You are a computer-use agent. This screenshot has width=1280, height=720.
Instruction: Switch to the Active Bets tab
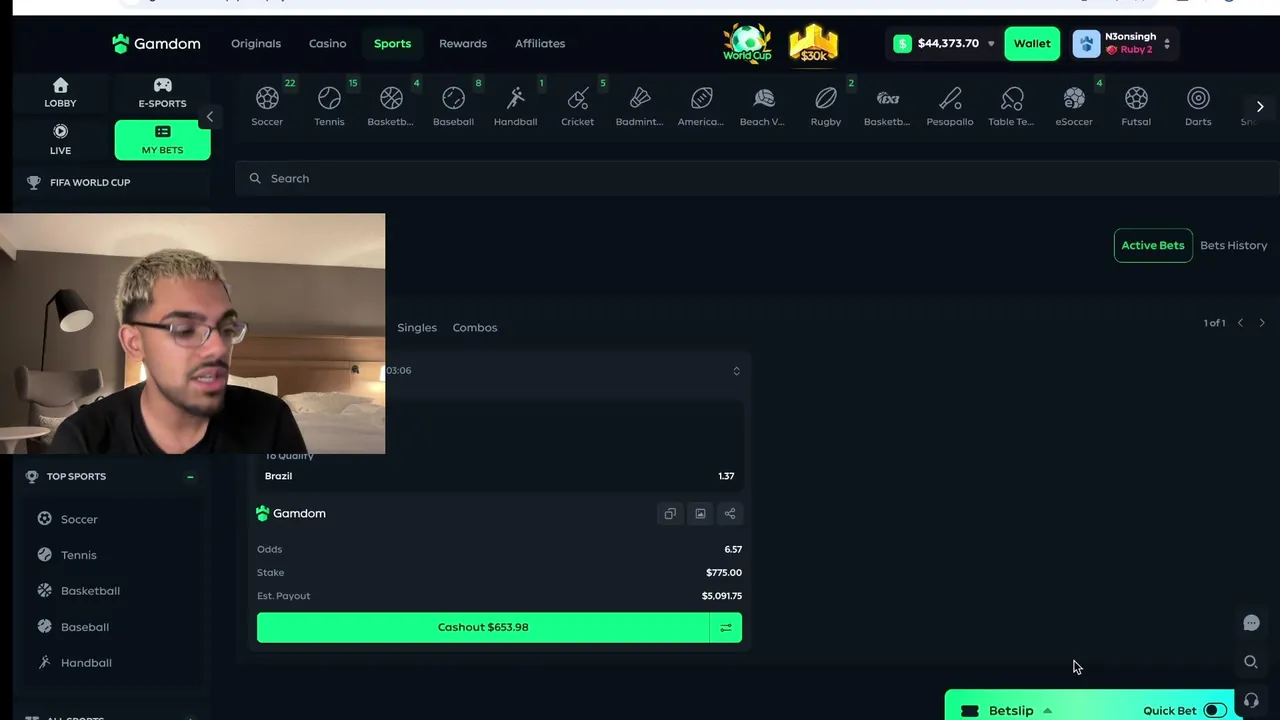point(1153,246)
